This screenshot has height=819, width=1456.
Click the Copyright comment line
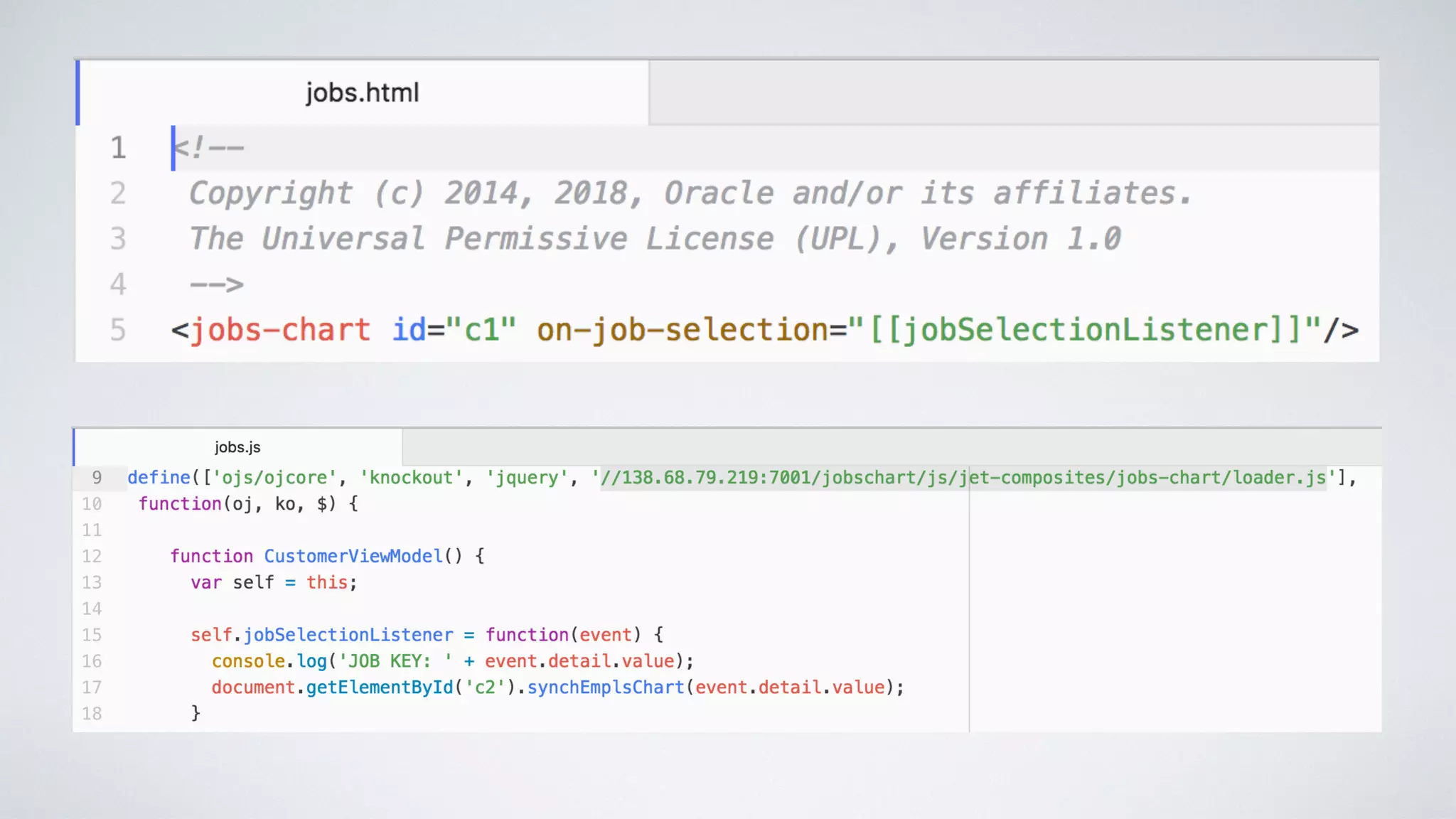[x=690, y=193]
